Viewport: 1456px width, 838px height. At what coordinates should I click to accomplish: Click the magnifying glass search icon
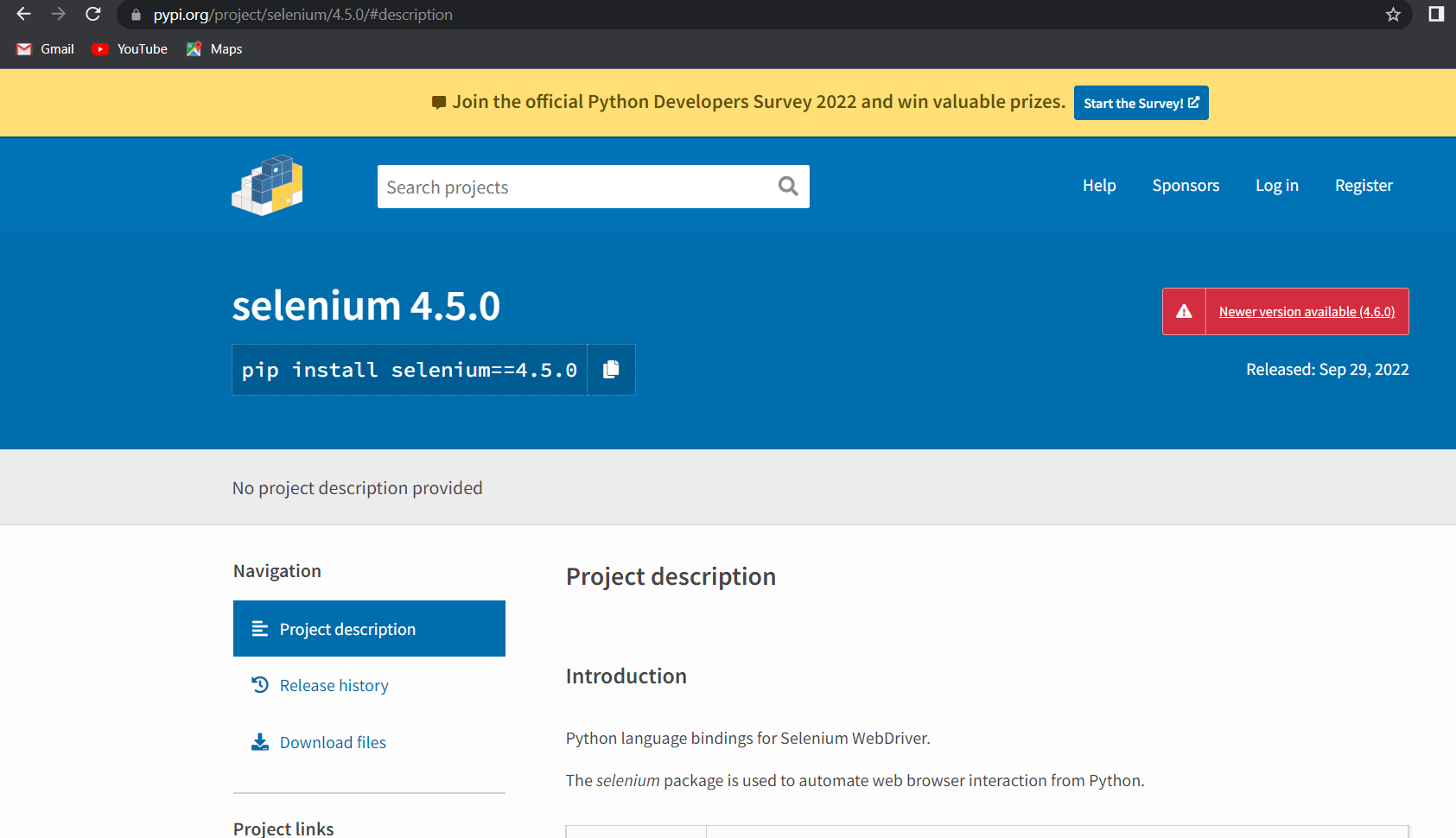[787, 186]
